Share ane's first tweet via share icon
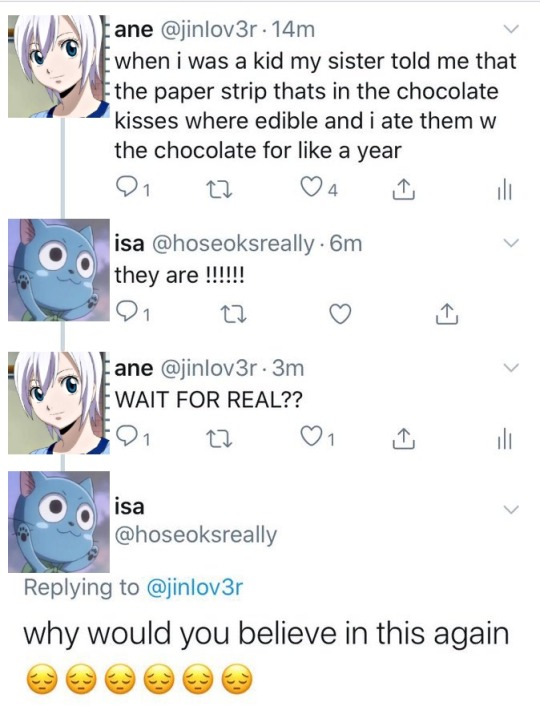Screen dimensions: 540x714 click(x=404, y=189)
